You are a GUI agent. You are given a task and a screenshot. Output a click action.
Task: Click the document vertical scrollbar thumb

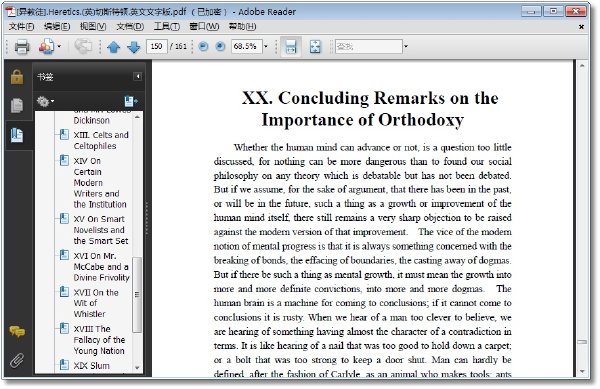582,342
